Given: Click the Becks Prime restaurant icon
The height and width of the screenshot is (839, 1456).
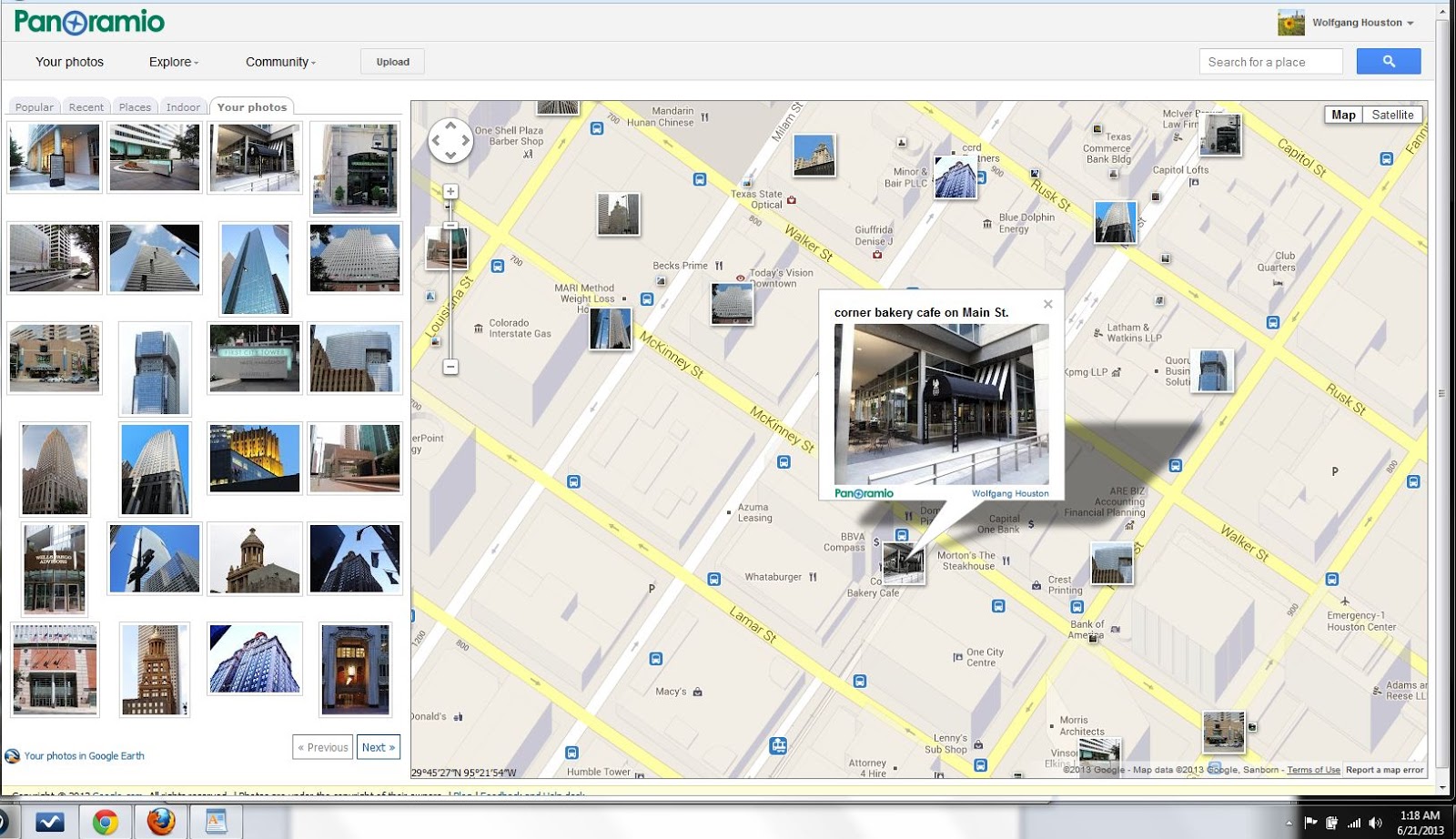Looking at the screenshot, I should coord(719,266).
